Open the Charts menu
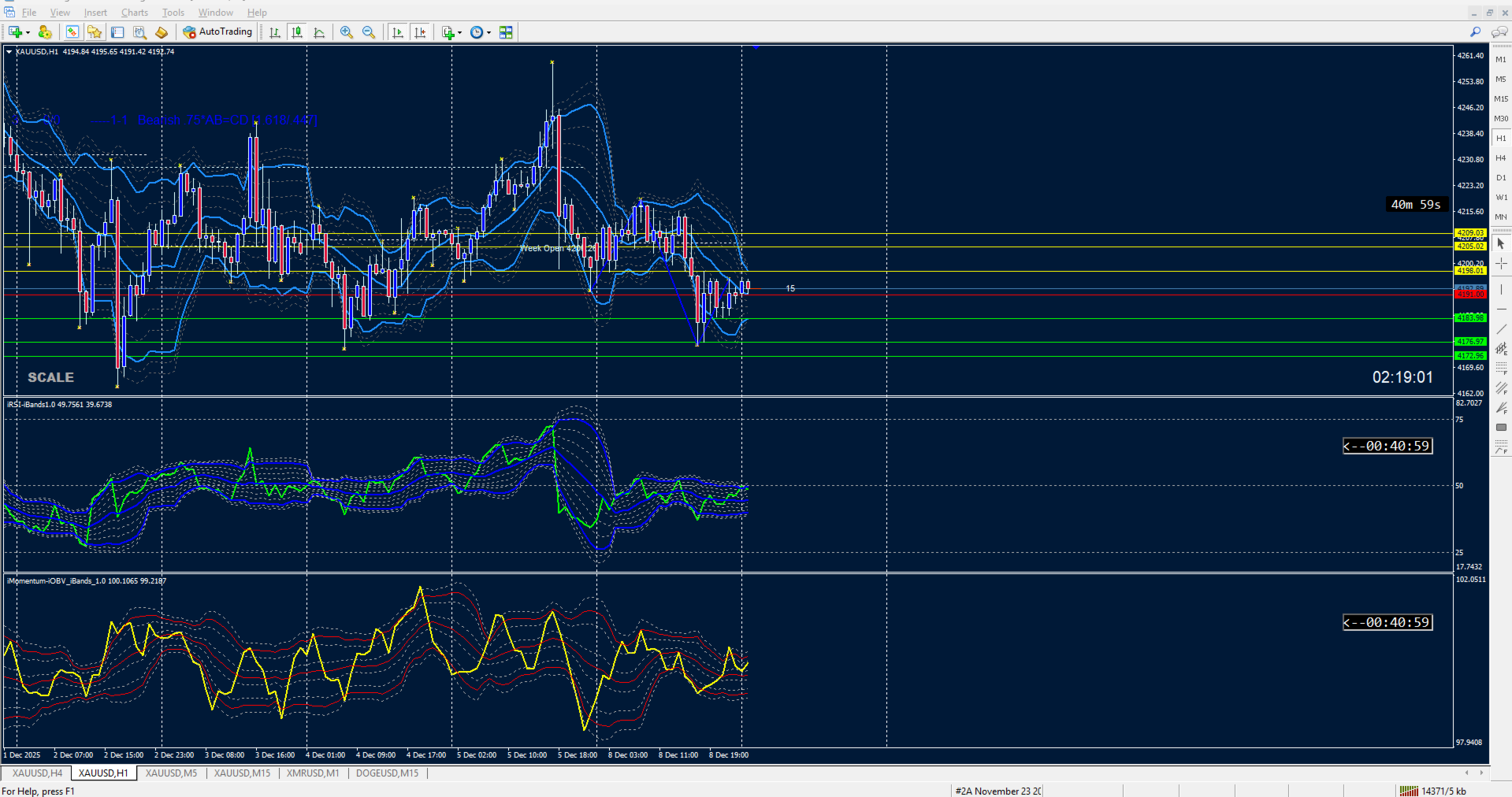This screenshot has width=1512, height=797. pos(135,13)
